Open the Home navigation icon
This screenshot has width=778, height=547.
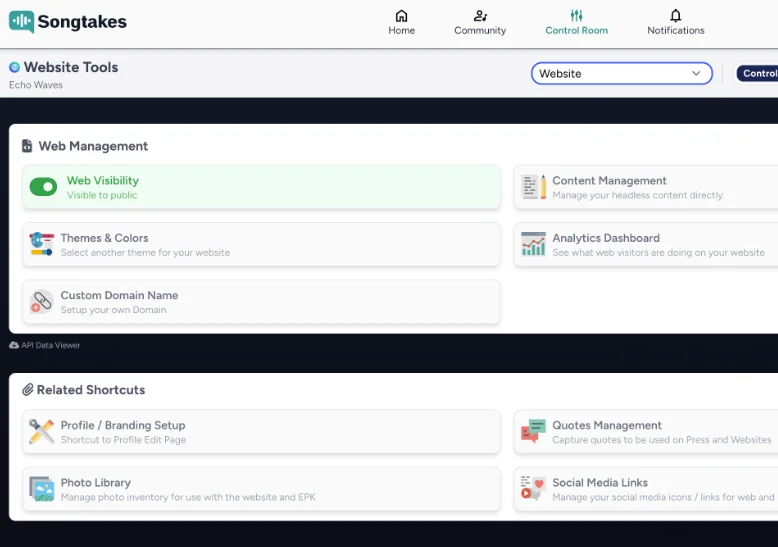pyautogui.click(x=401, y=16)
